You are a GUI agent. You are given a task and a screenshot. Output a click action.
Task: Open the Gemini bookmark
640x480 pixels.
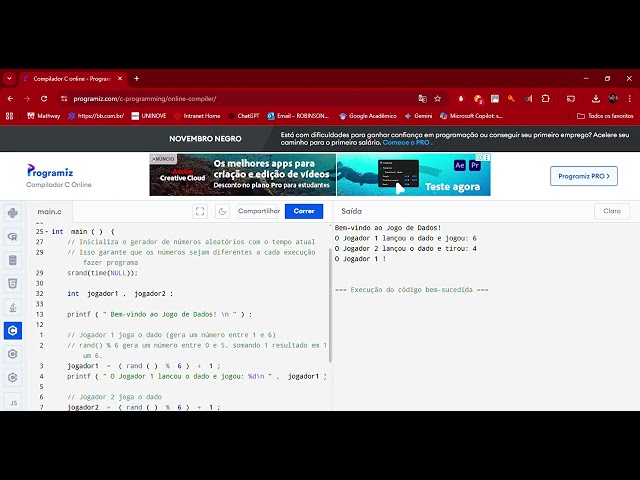coord(419,116)
